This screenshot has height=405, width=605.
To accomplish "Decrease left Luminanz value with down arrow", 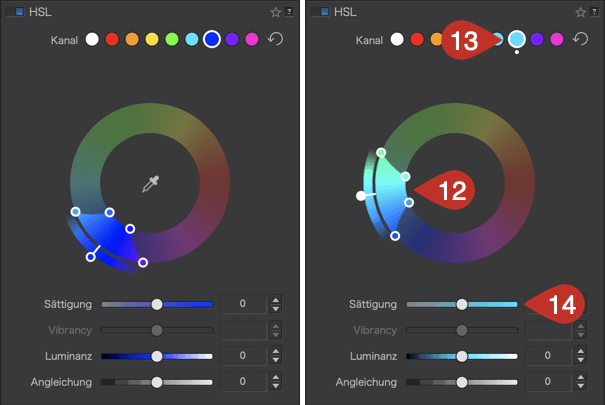I will [x=275, y=360].
